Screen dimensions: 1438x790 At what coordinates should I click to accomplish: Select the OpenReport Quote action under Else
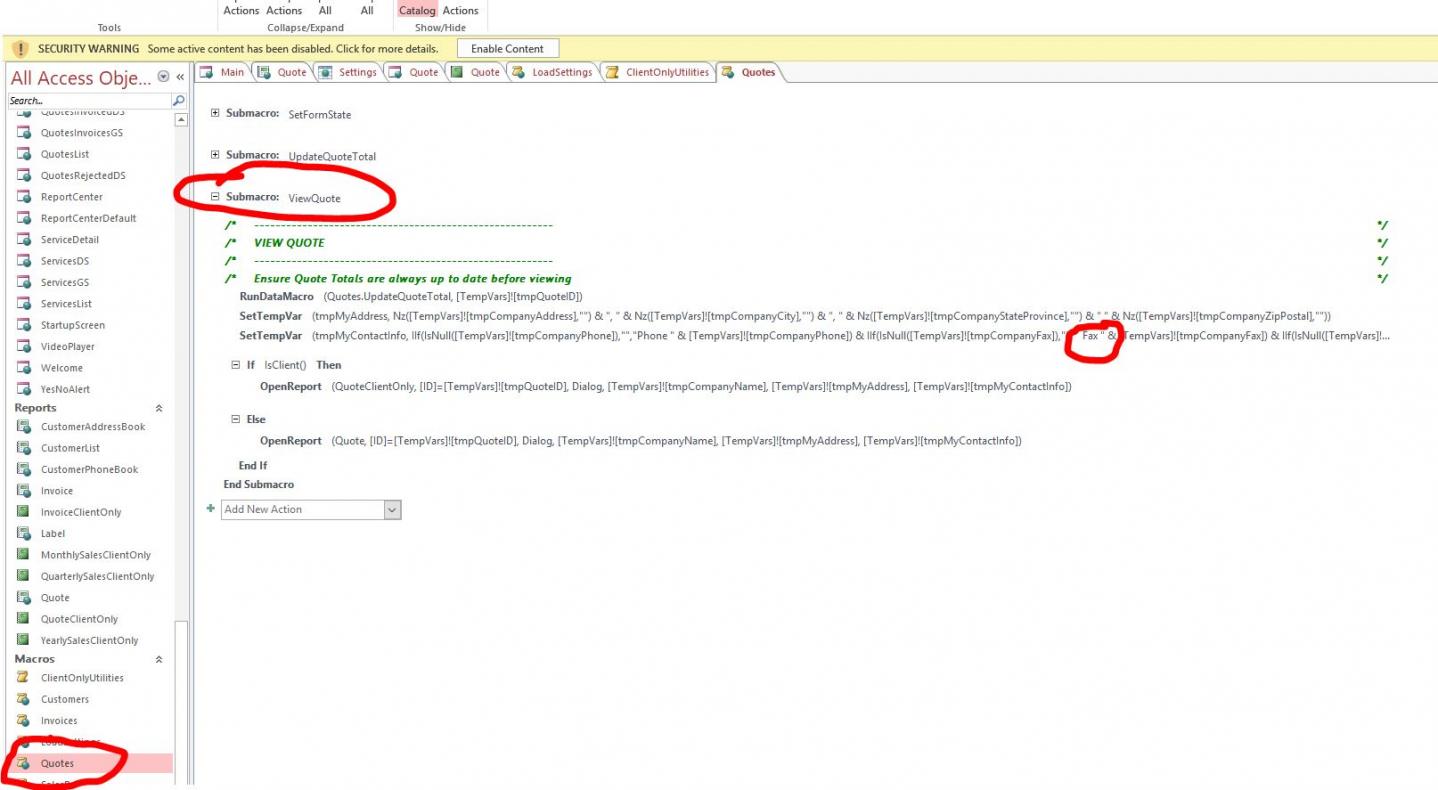pos(641,441)
